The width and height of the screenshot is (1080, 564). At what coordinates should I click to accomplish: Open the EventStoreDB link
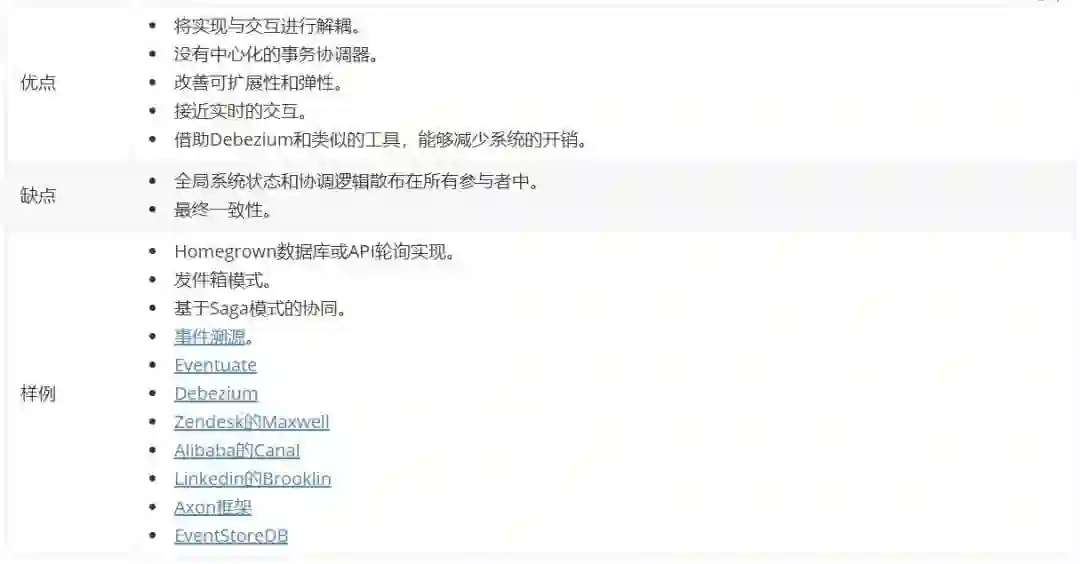click(x=231, y=535)
